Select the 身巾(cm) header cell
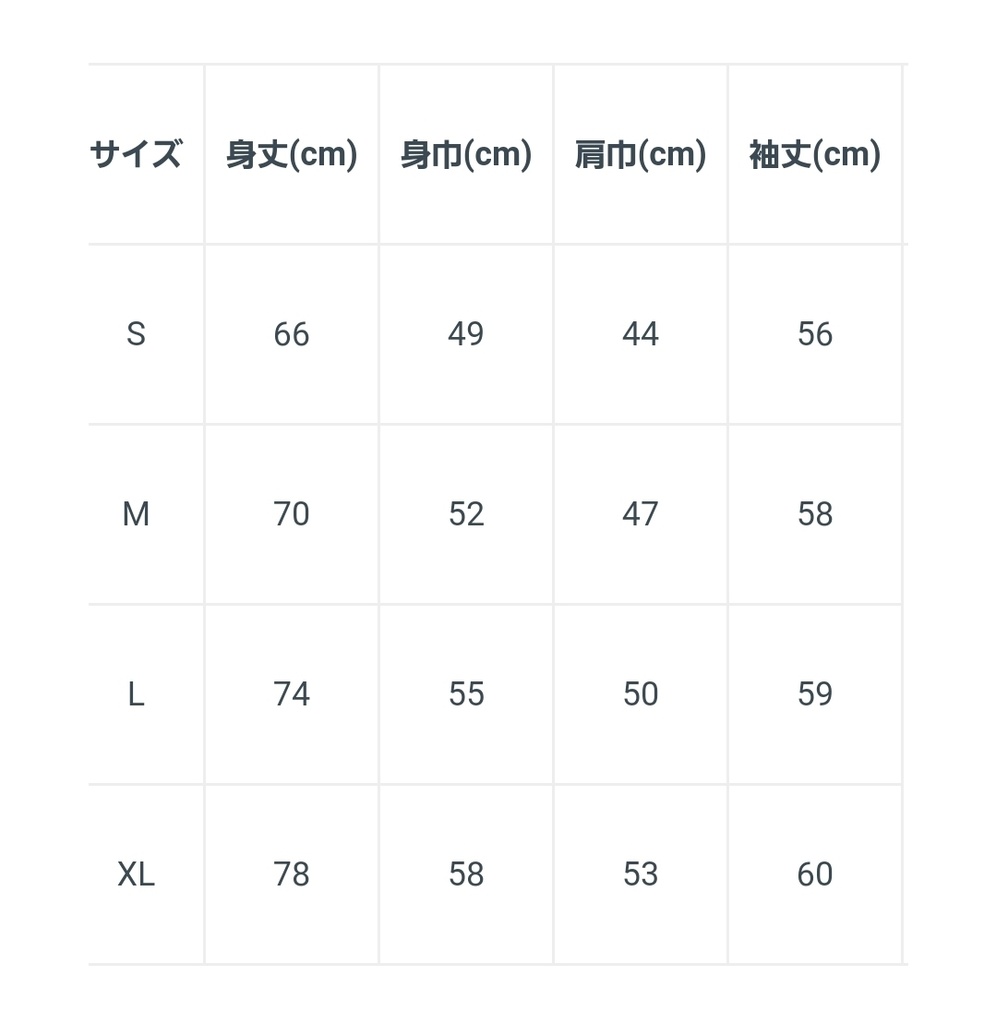This screenshot has width=996, height=1024. pyautogui.click(x=466, y=155)
